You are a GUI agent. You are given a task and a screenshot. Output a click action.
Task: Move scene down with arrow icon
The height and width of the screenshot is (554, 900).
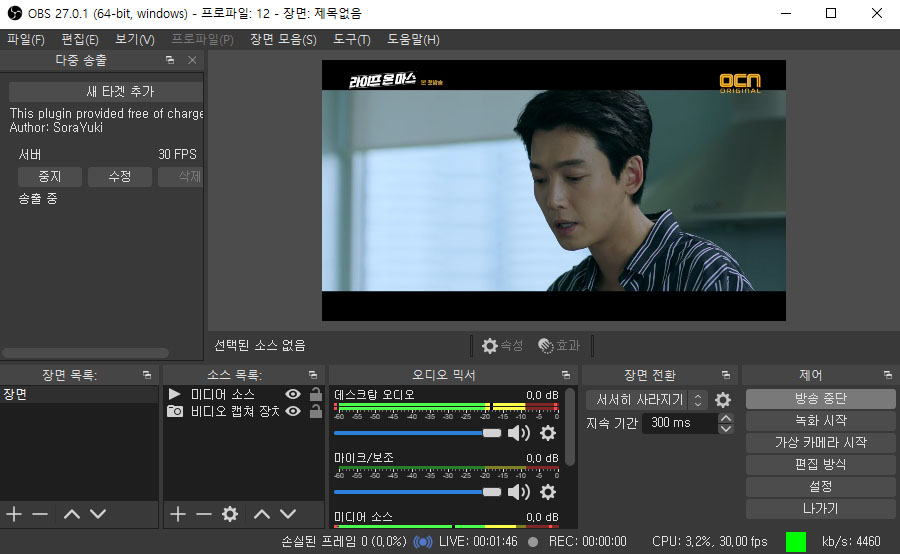click(x=98, y=514)
